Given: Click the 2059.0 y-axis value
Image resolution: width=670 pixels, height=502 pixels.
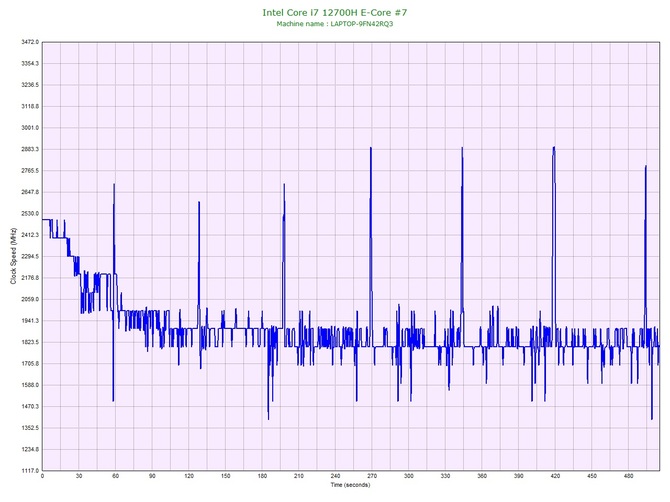Looking at the screenshot, I should click(30, 299).
